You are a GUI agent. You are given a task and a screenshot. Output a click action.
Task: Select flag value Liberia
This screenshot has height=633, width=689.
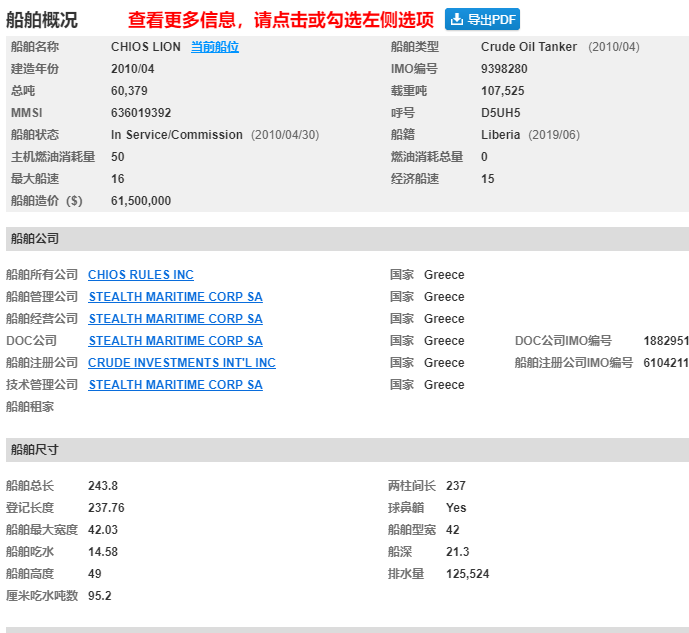[500, 135]
